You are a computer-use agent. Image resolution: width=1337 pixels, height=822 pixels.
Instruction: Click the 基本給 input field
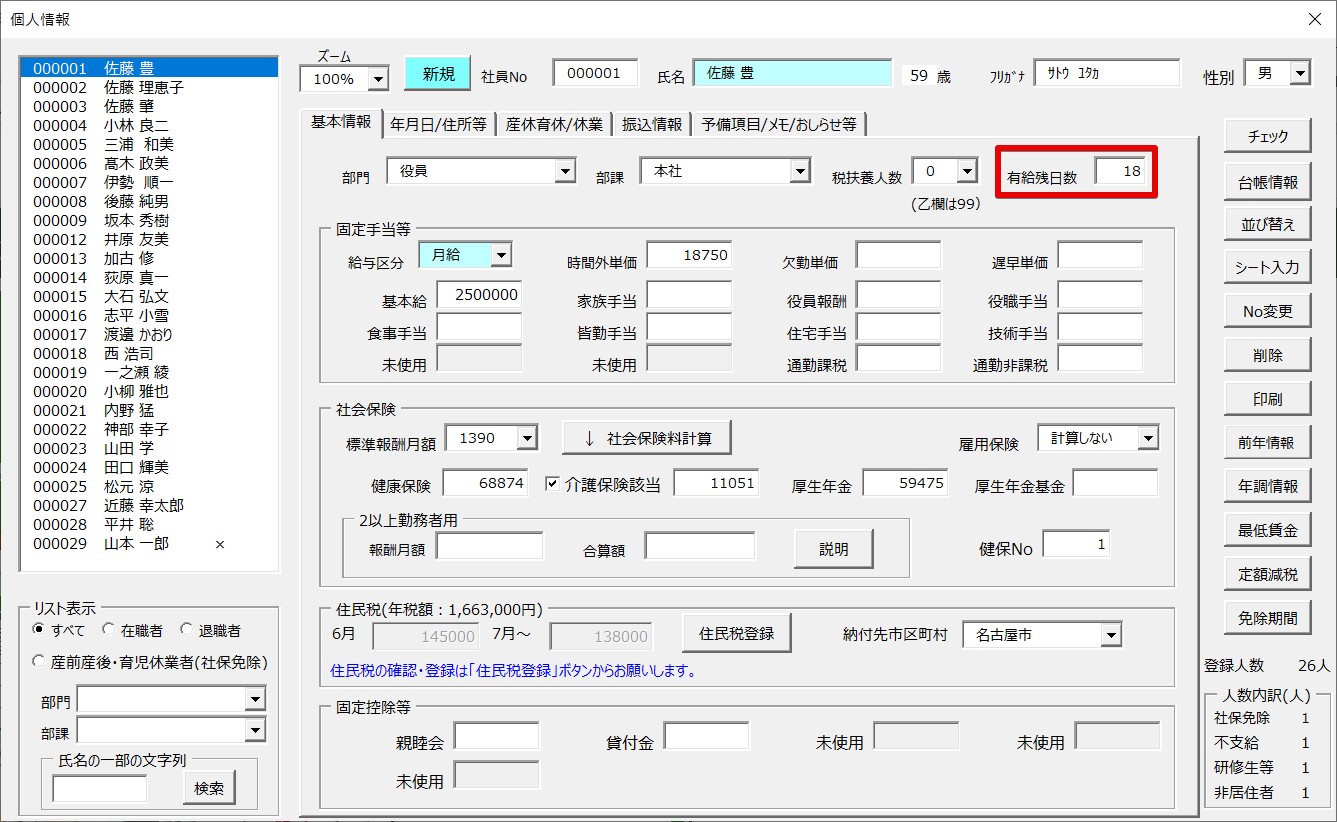478,295
